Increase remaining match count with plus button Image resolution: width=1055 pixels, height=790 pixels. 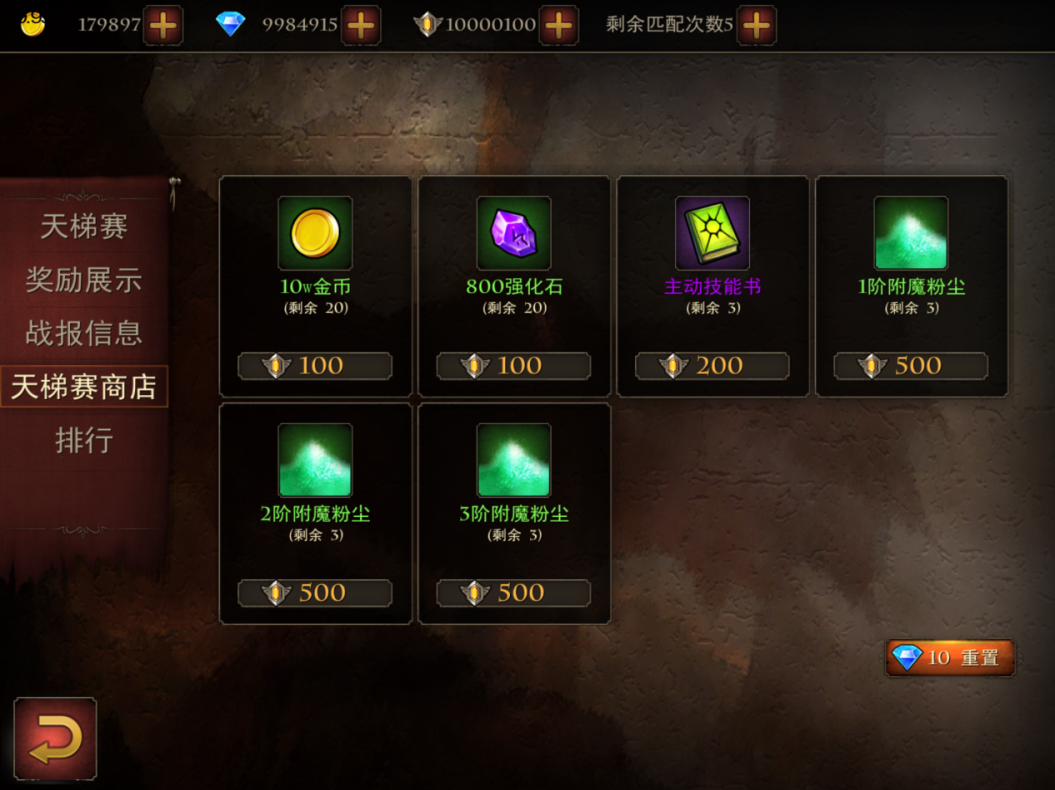tap(757, 26)
